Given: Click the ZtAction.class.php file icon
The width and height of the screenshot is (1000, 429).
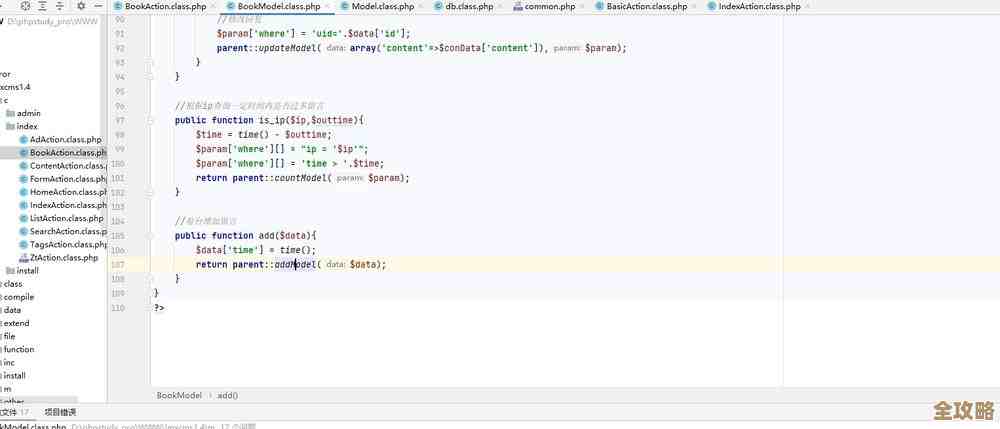Looking at the screenshot, I should point(23,257).
